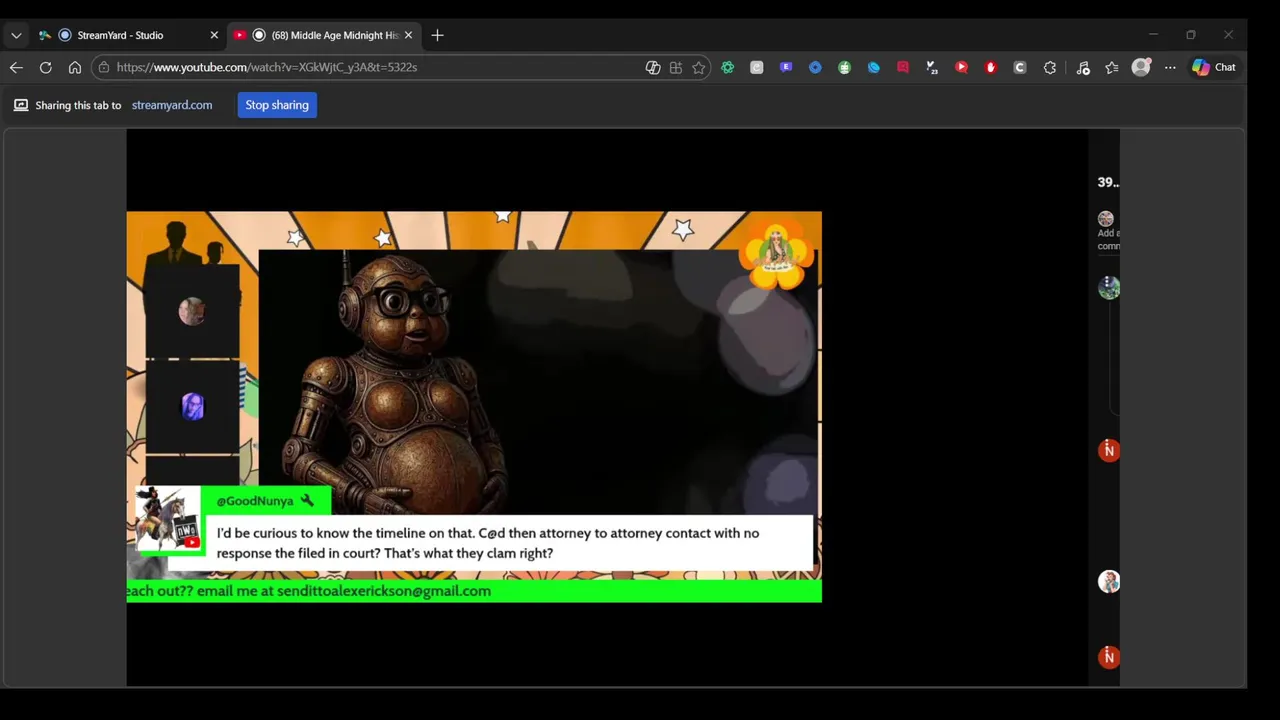Screen dimensions: 1280x720
Task: Open the Copilot page tools icon in address bar
Action: click(x=653, y=67)
